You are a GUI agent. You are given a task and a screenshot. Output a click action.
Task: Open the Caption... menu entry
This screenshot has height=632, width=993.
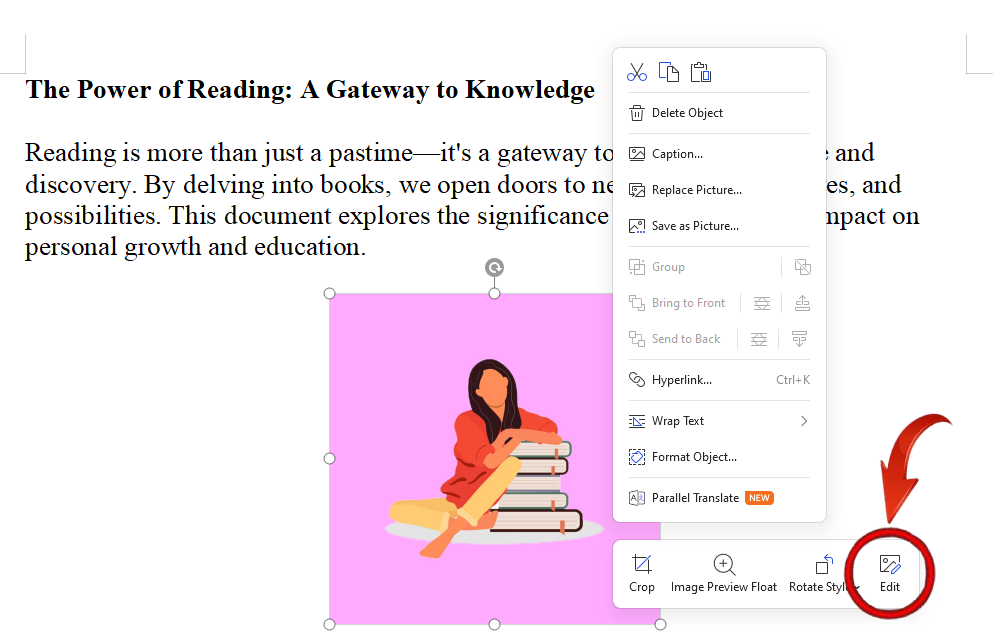pos(719,154)
